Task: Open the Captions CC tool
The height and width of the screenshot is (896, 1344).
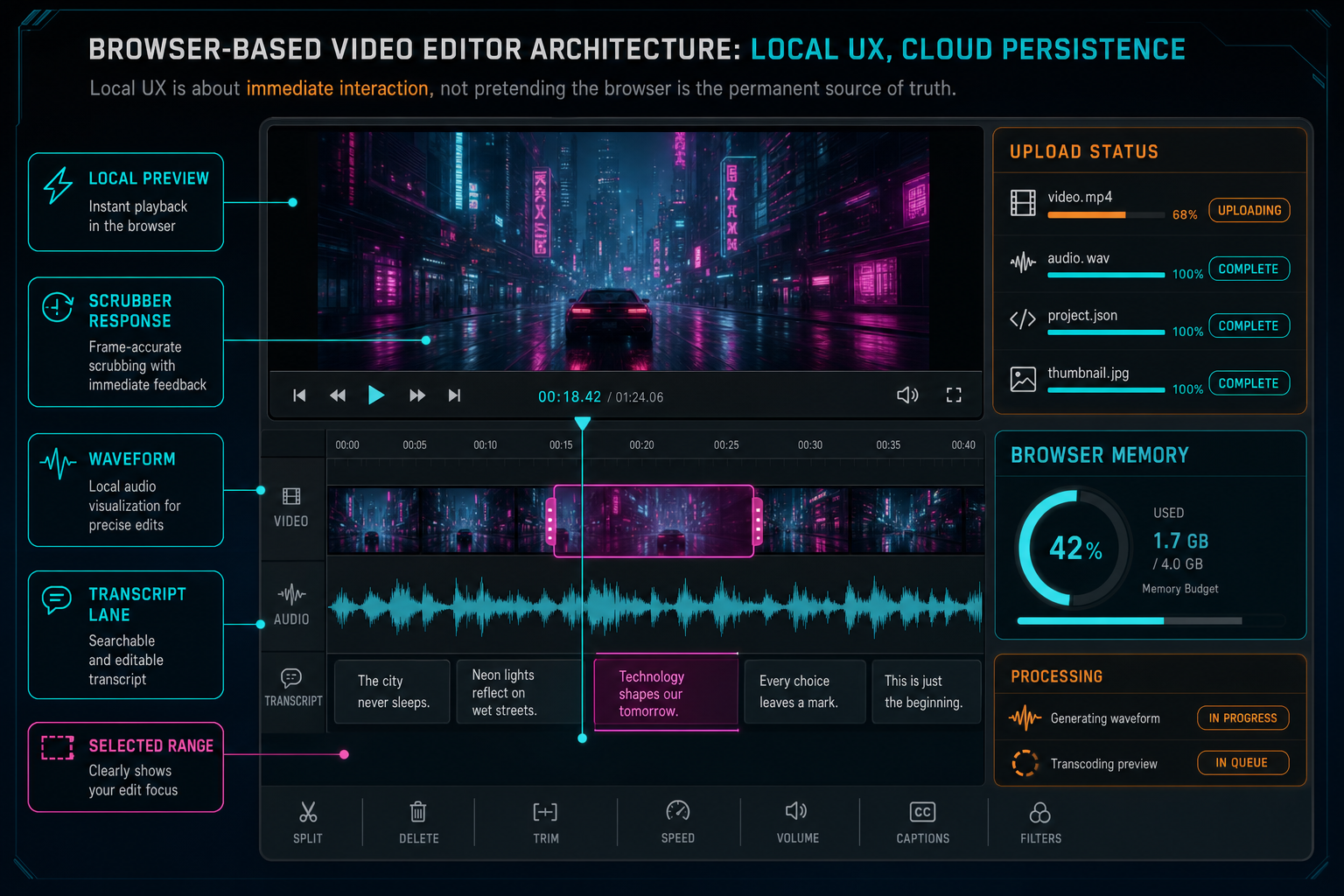Action: click(x=923, y=821)
